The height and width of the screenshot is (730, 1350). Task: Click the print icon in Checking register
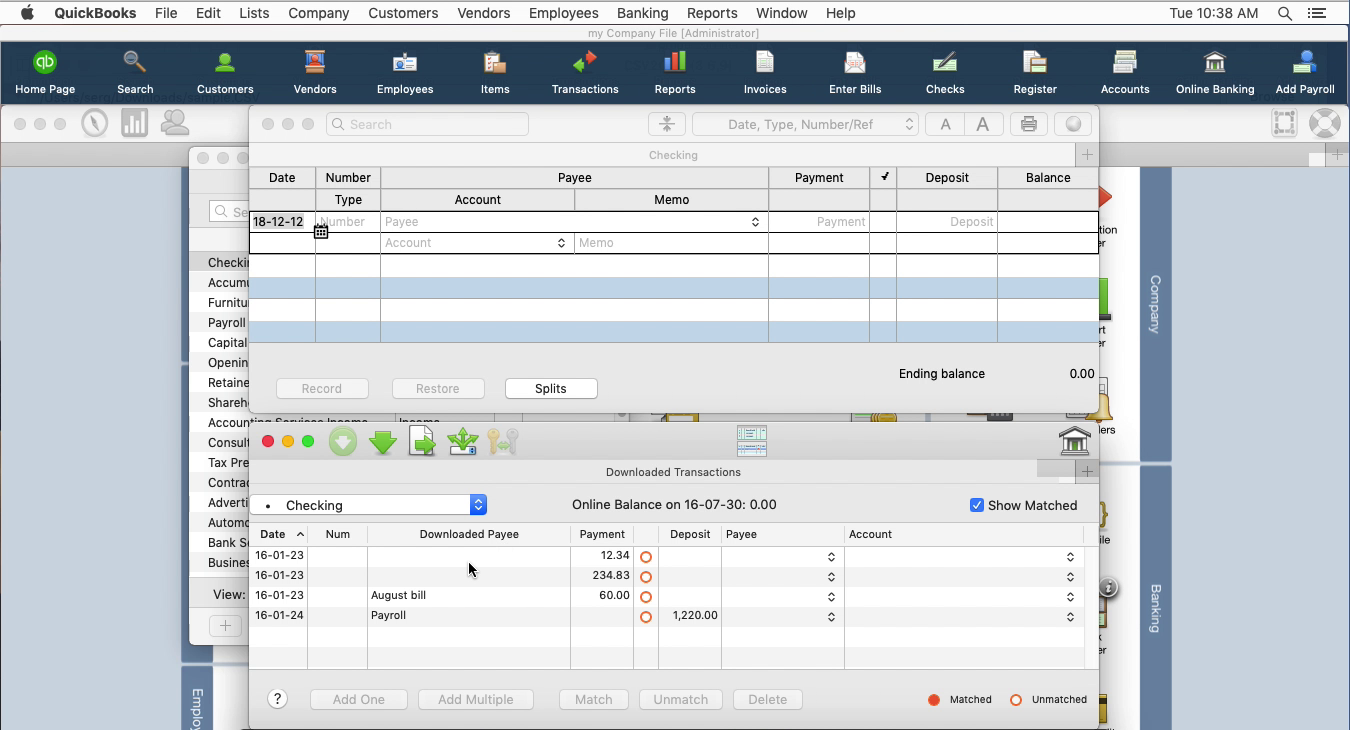1028,124
